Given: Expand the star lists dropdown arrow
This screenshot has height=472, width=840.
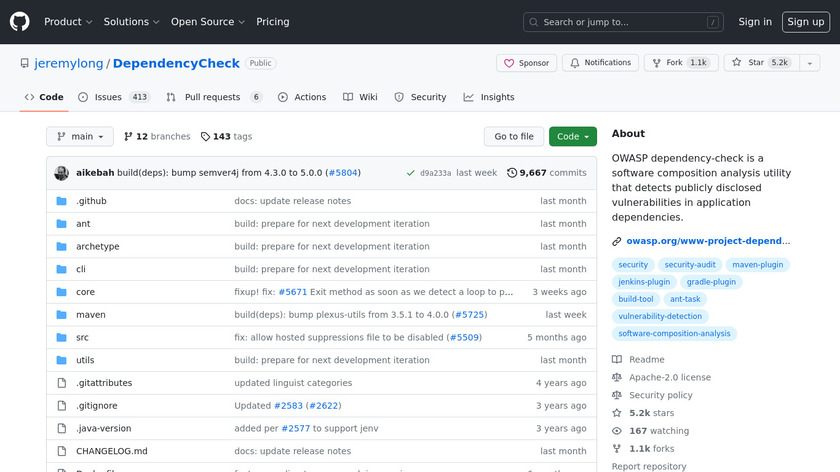Looking at the screenshot, I should point(809,63).
